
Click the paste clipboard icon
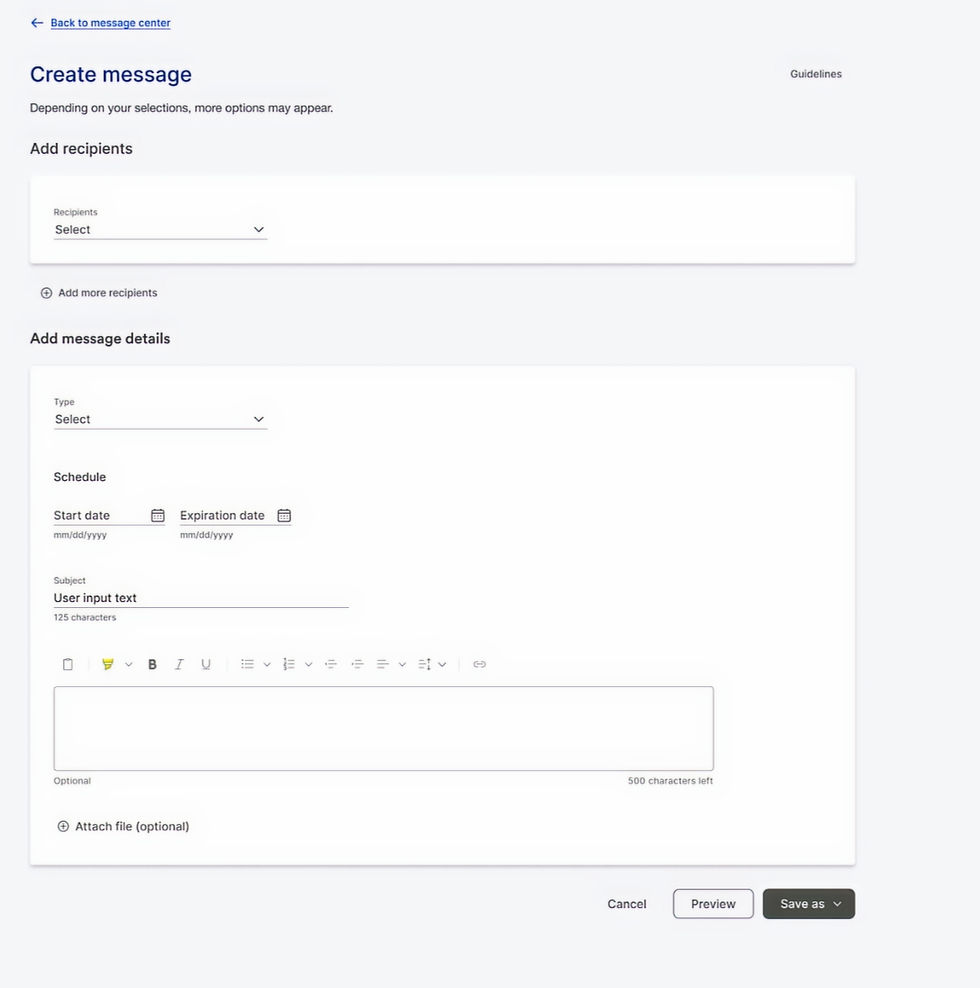(x=68, y=664)
